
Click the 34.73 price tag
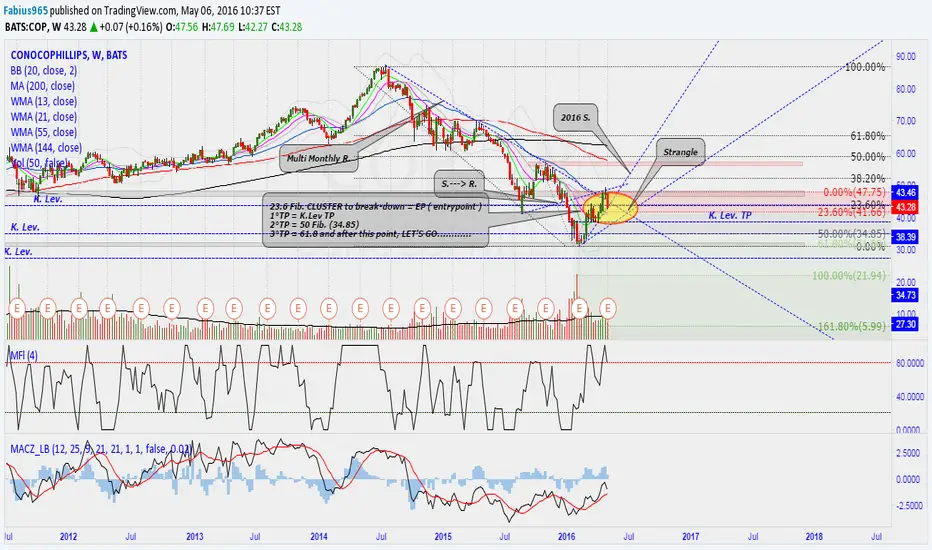905,295
